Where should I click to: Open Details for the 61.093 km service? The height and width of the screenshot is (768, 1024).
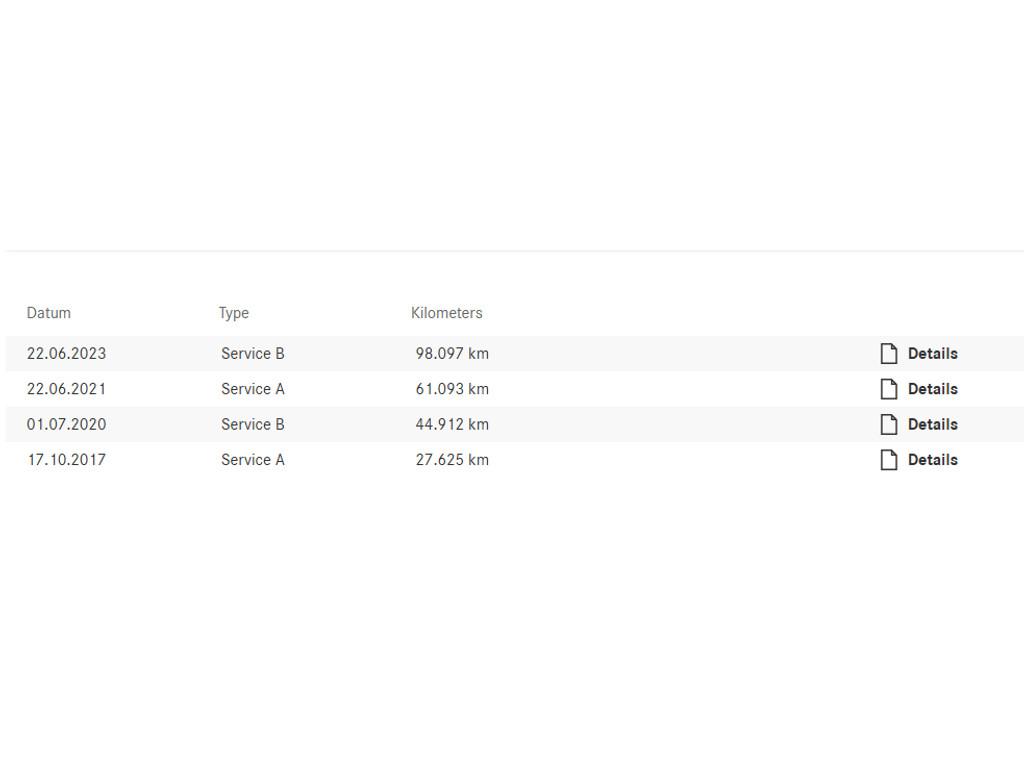click(x=932, y=389)
